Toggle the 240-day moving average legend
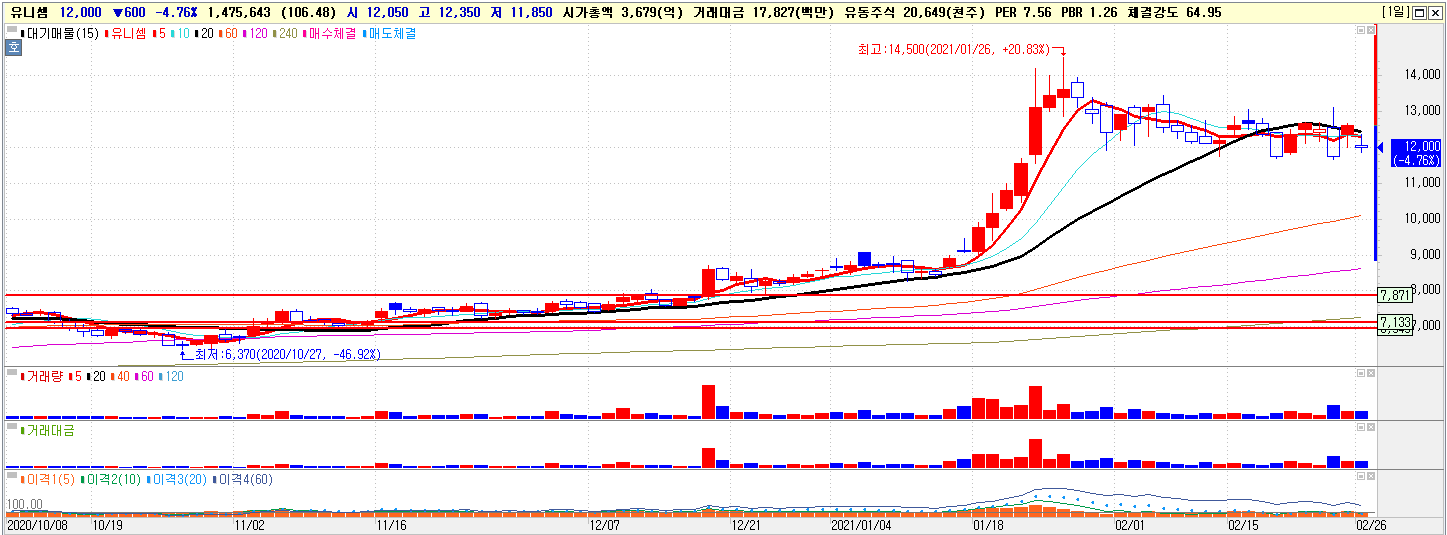The width and height of the screenshot is (1447, 535). (287, 33)
